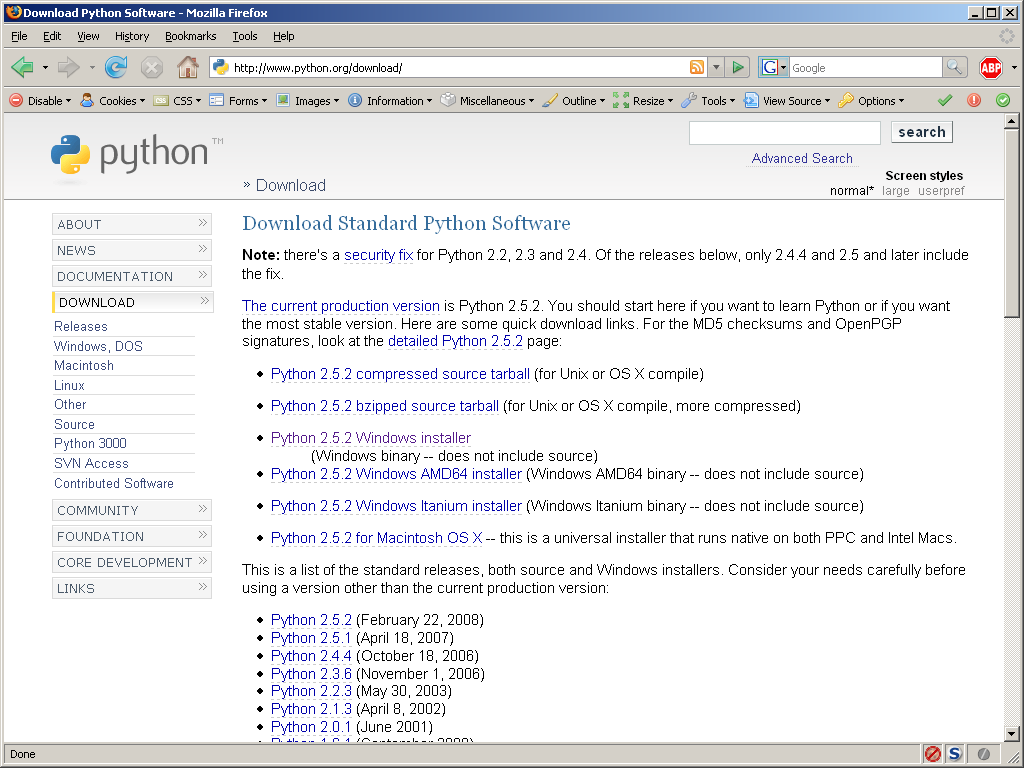Image resolution: width=1024 pixels, height=768 pixels.
Task: Click the red blocked icon in status bar
Action: point(933,754)
